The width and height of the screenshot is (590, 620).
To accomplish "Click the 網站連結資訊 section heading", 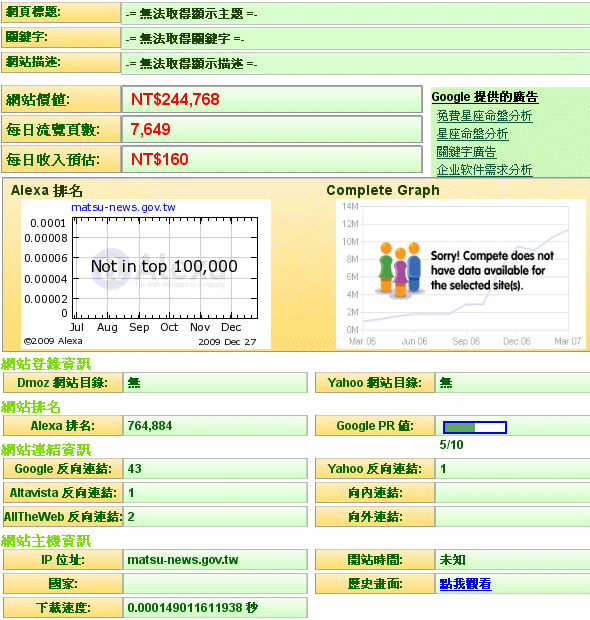I will 46,450.
